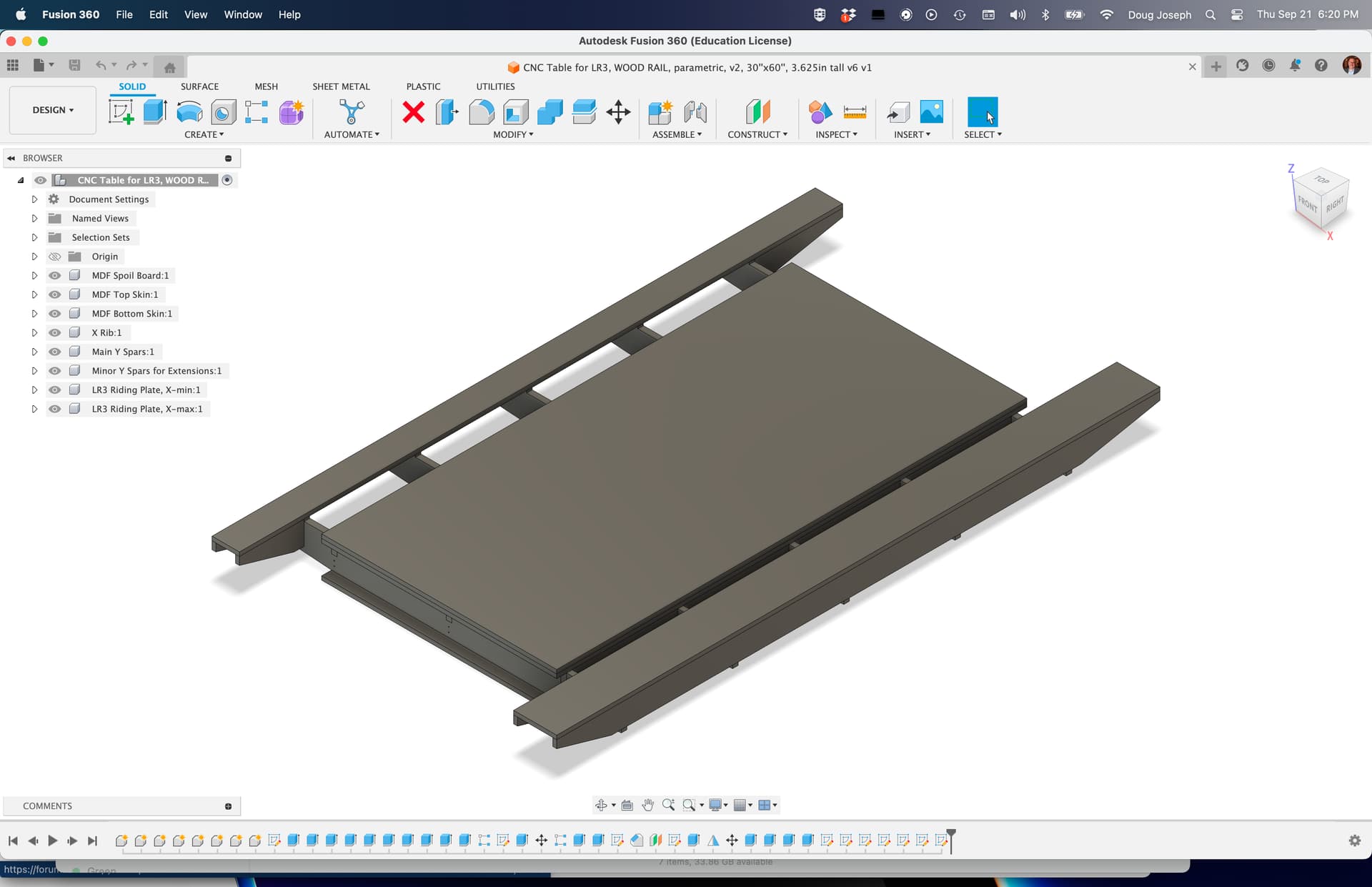
Task: Click the Create Sketch tool icon
Action: (121, 112)
